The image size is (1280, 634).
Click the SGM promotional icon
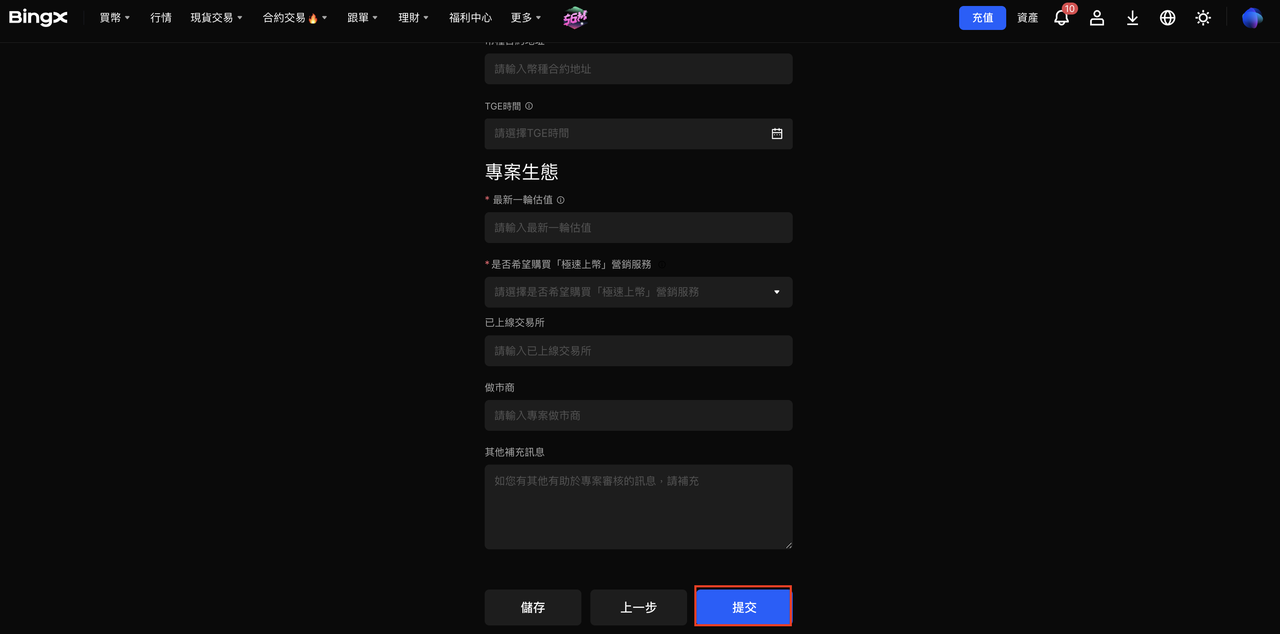click(574, 18)
